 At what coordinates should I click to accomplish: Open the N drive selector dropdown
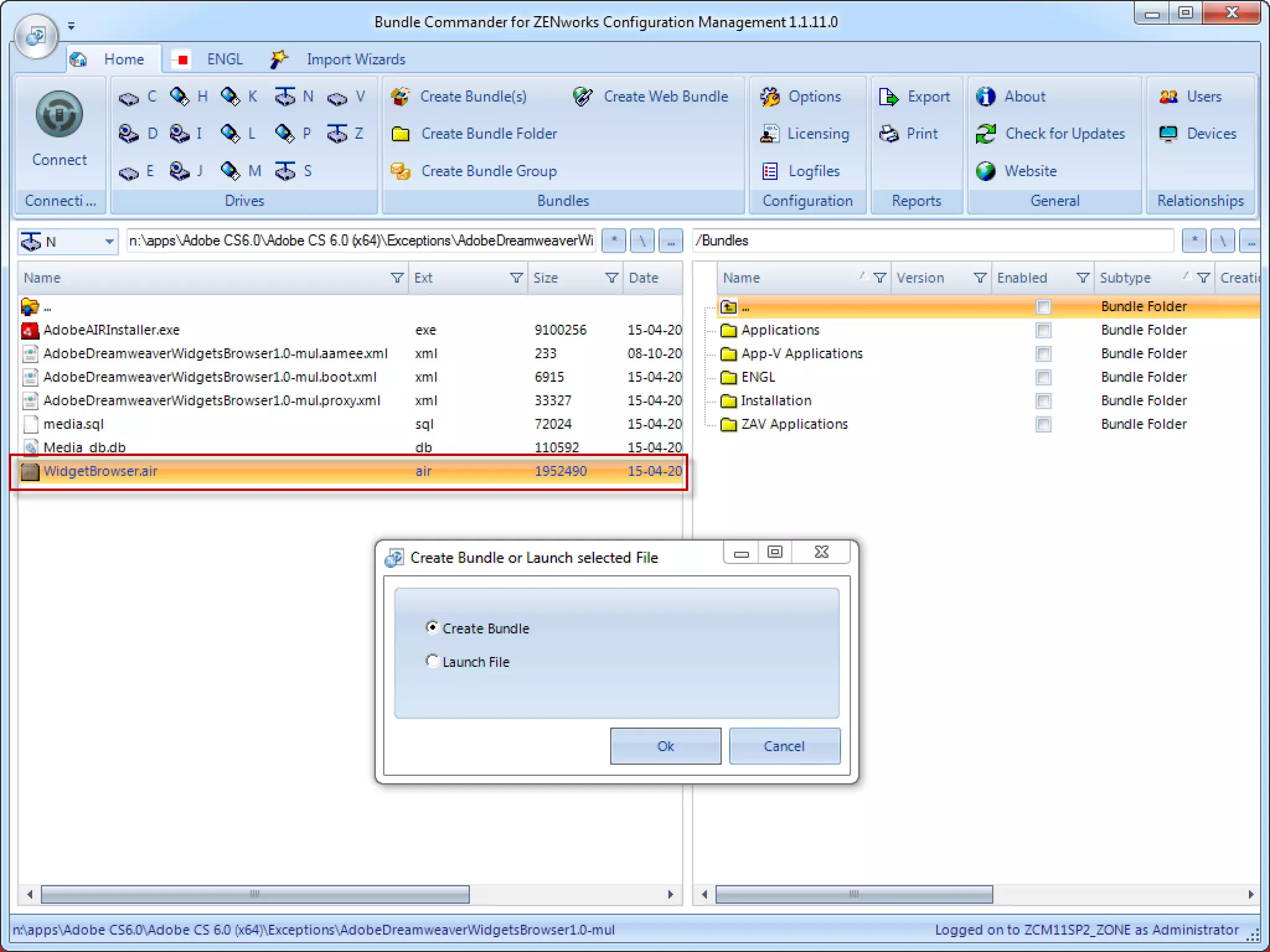(109, 241)
